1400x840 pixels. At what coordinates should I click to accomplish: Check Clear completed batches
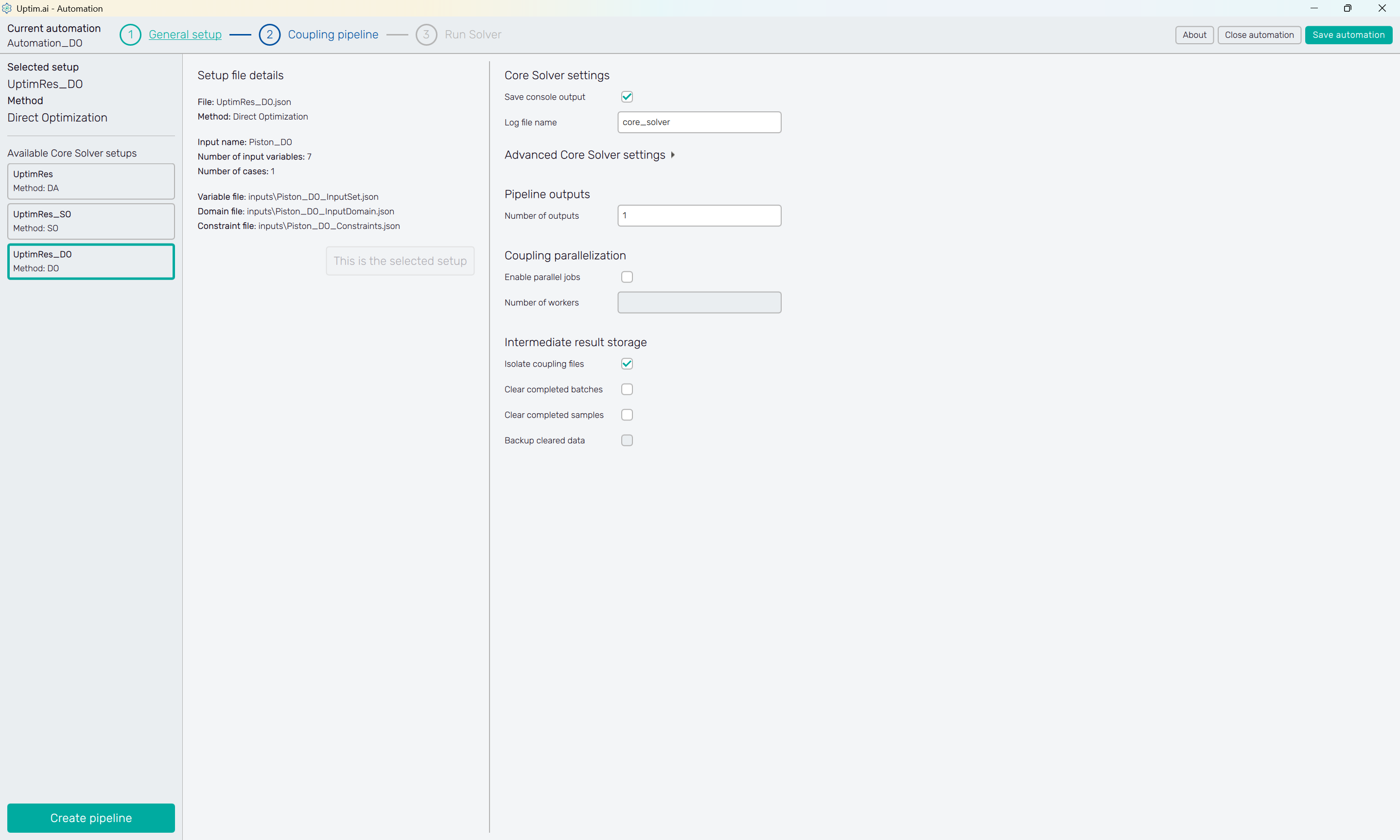[627, 389]
